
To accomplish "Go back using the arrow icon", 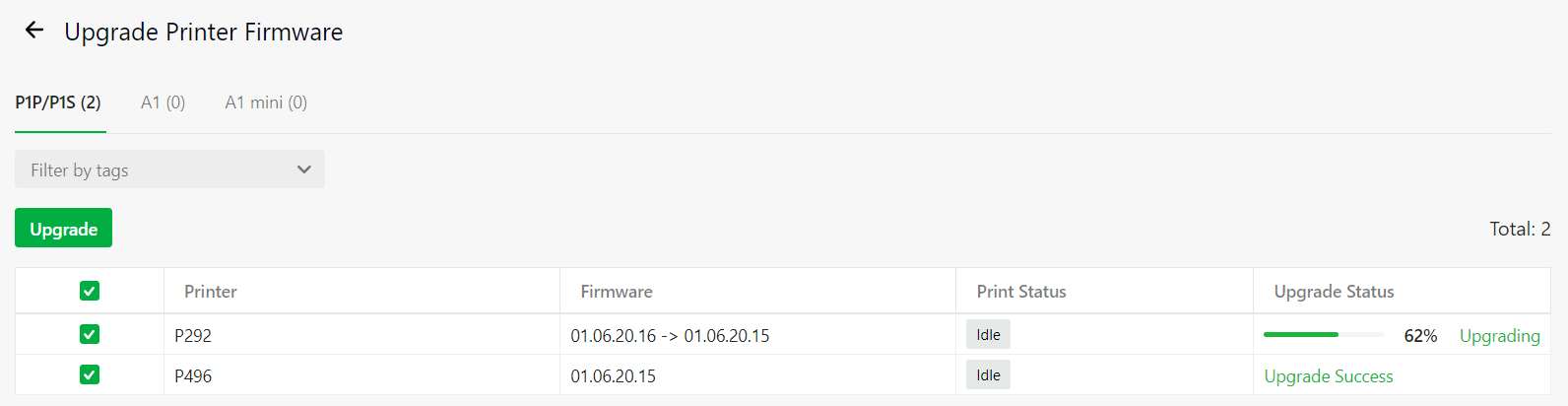I will point(34,31).
